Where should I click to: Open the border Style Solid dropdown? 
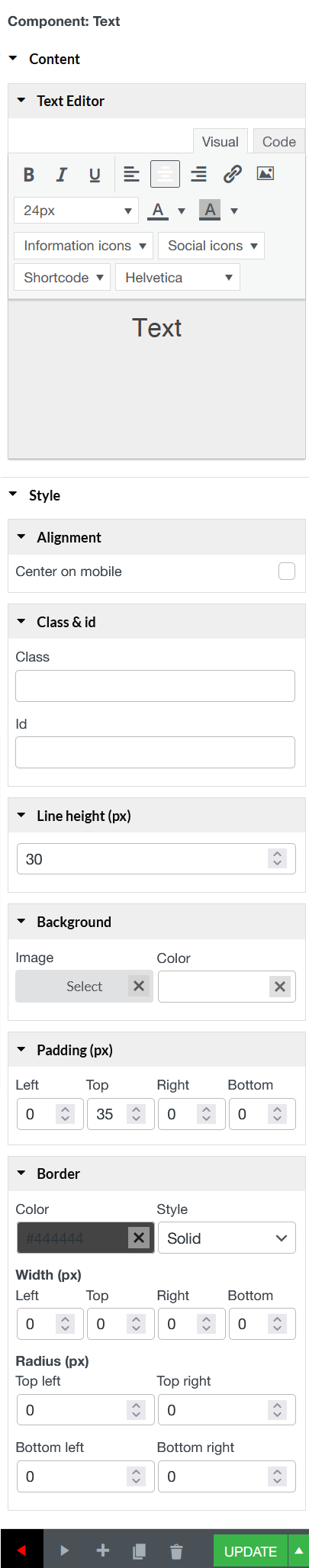point(227,1238)
